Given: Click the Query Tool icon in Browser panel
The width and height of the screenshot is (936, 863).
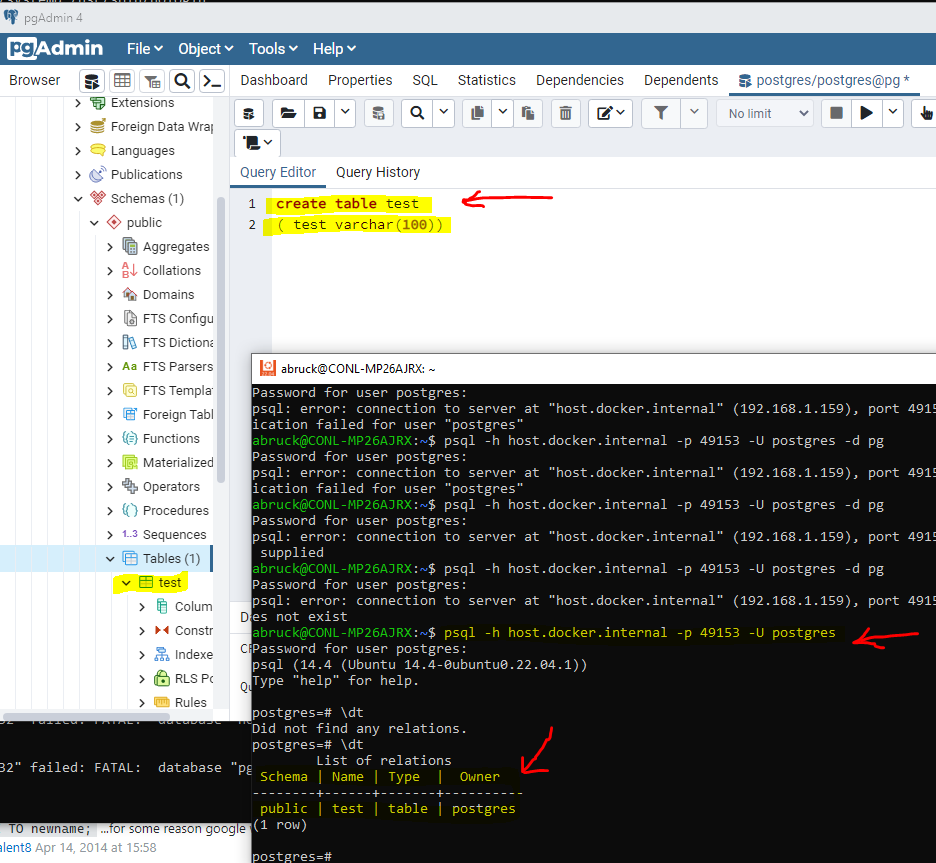Looking at the screenshot, I should click(91, 81).
